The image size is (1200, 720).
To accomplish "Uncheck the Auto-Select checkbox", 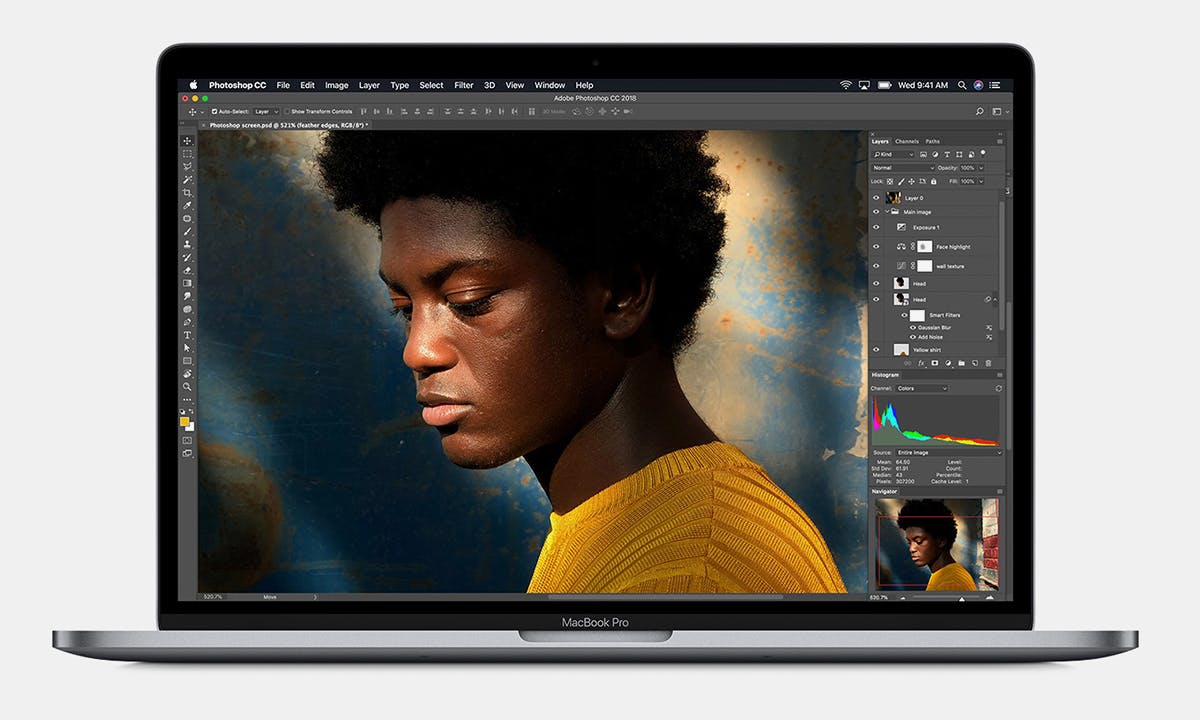I will (214, 112).
